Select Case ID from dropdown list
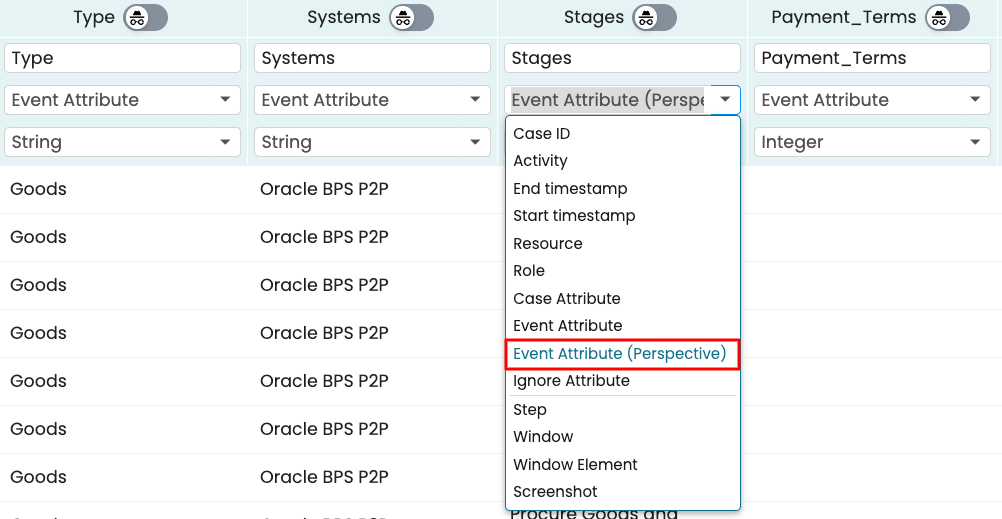Viewport: 1002px width, 519px height. click(x=542, y=134)
